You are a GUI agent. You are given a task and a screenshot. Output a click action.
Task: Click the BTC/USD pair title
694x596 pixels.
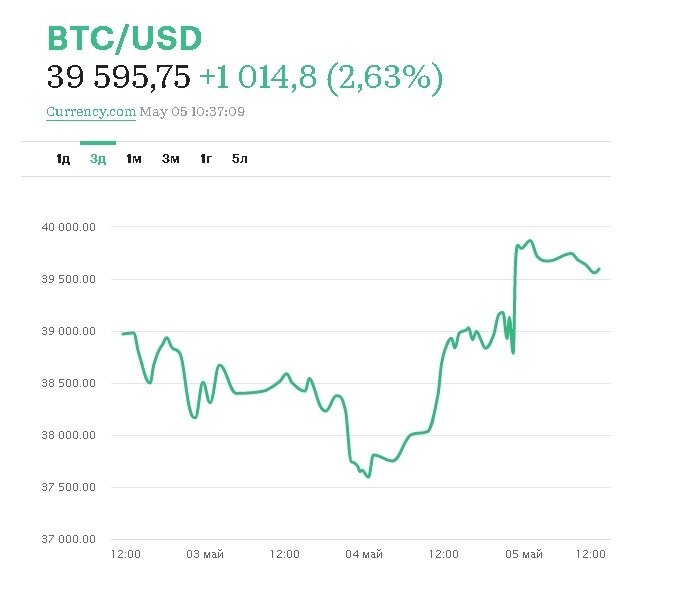(x=124, y=39)
